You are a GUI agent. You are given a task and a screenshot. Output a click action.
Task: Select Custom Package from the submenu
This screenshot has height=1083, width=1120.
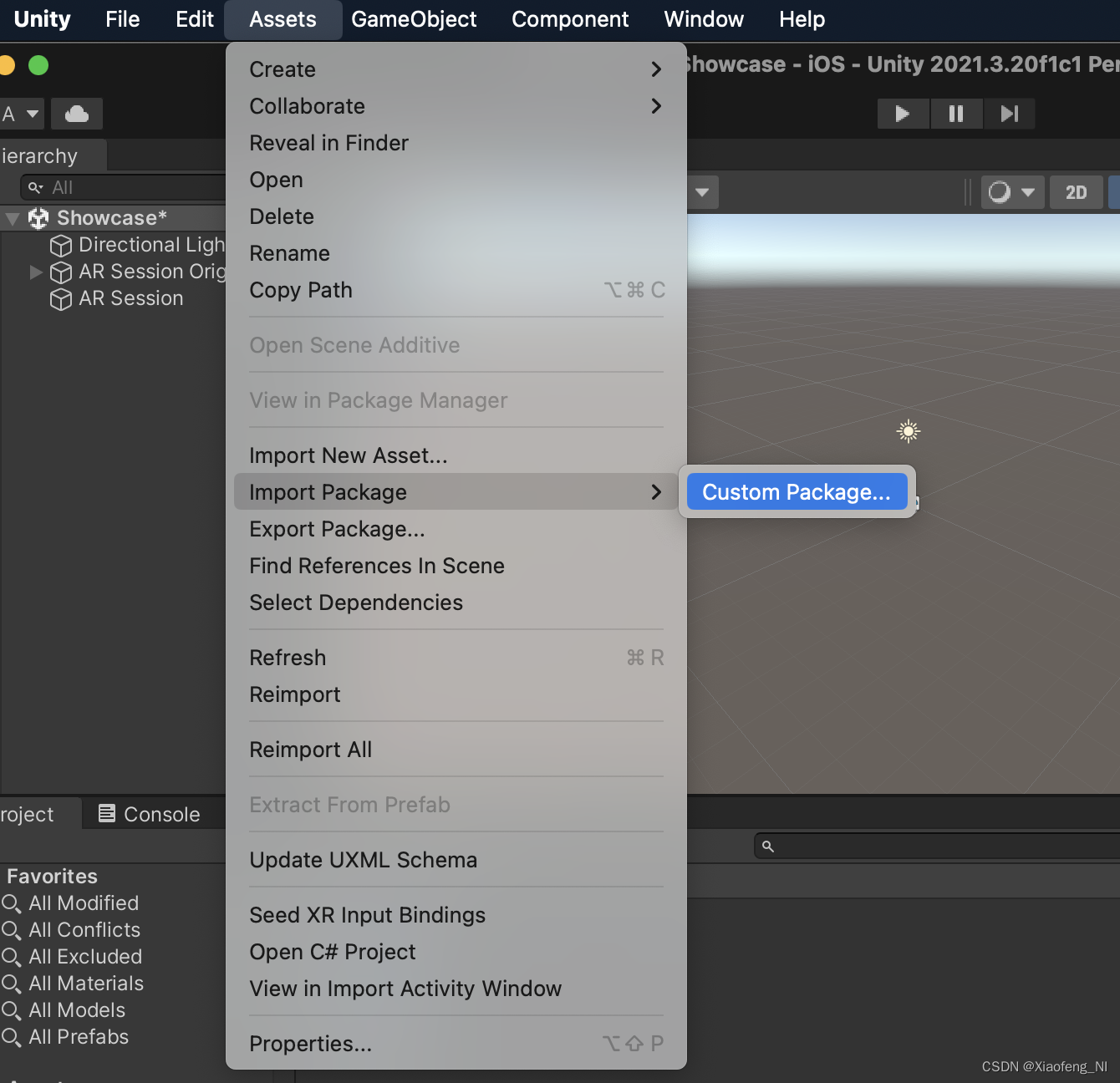click(x=796, y=491)
